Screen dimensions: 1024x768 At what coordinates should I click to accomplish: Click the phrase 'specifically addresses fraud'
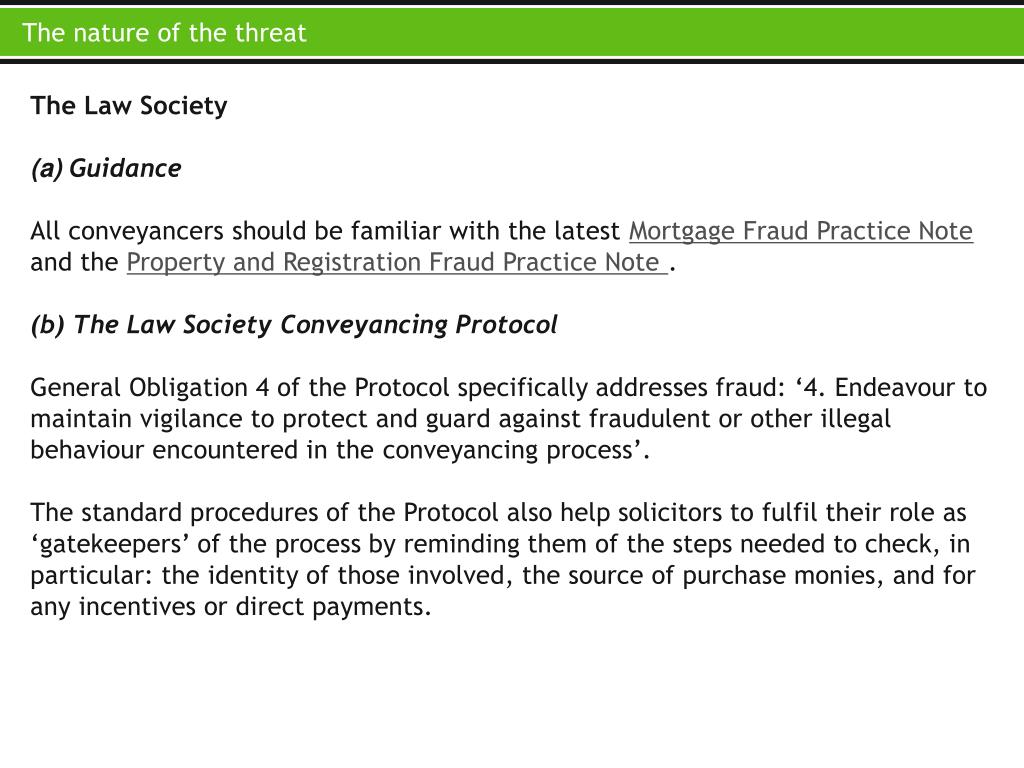coord(620,387)
